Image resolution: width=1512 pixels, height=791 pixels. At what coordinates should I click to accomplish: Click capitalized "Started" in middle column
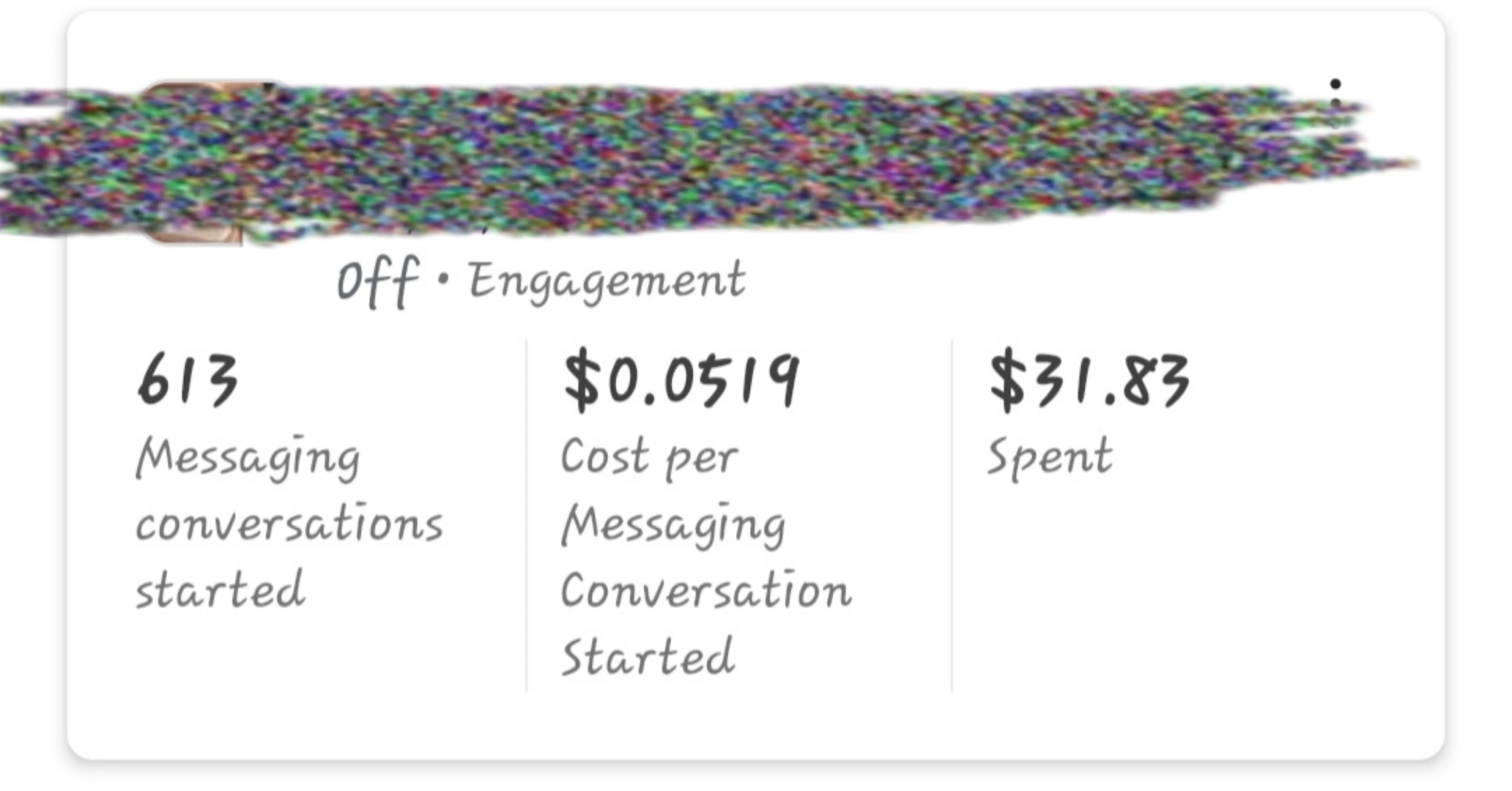pyautogui.click(x=648, y=656)
